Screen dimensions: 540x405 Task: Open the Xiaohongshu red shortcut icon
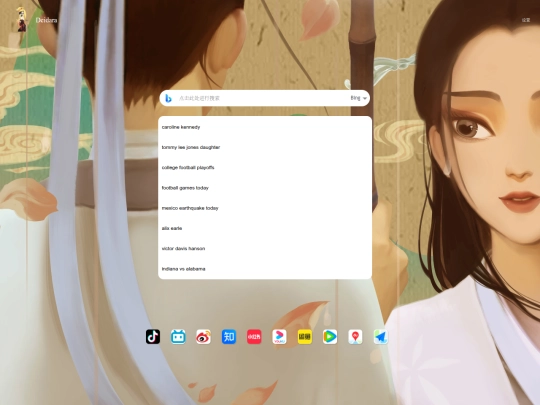pyautogui.click(x=254, y=337)
